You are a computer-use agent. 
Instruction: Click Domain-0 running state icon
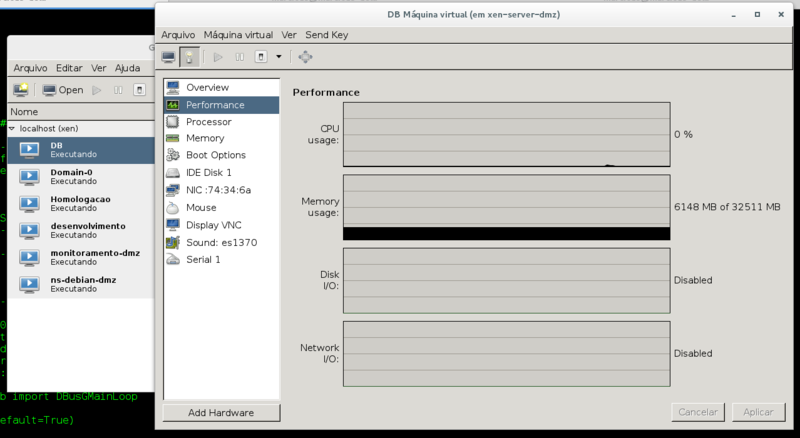point(29,177)
